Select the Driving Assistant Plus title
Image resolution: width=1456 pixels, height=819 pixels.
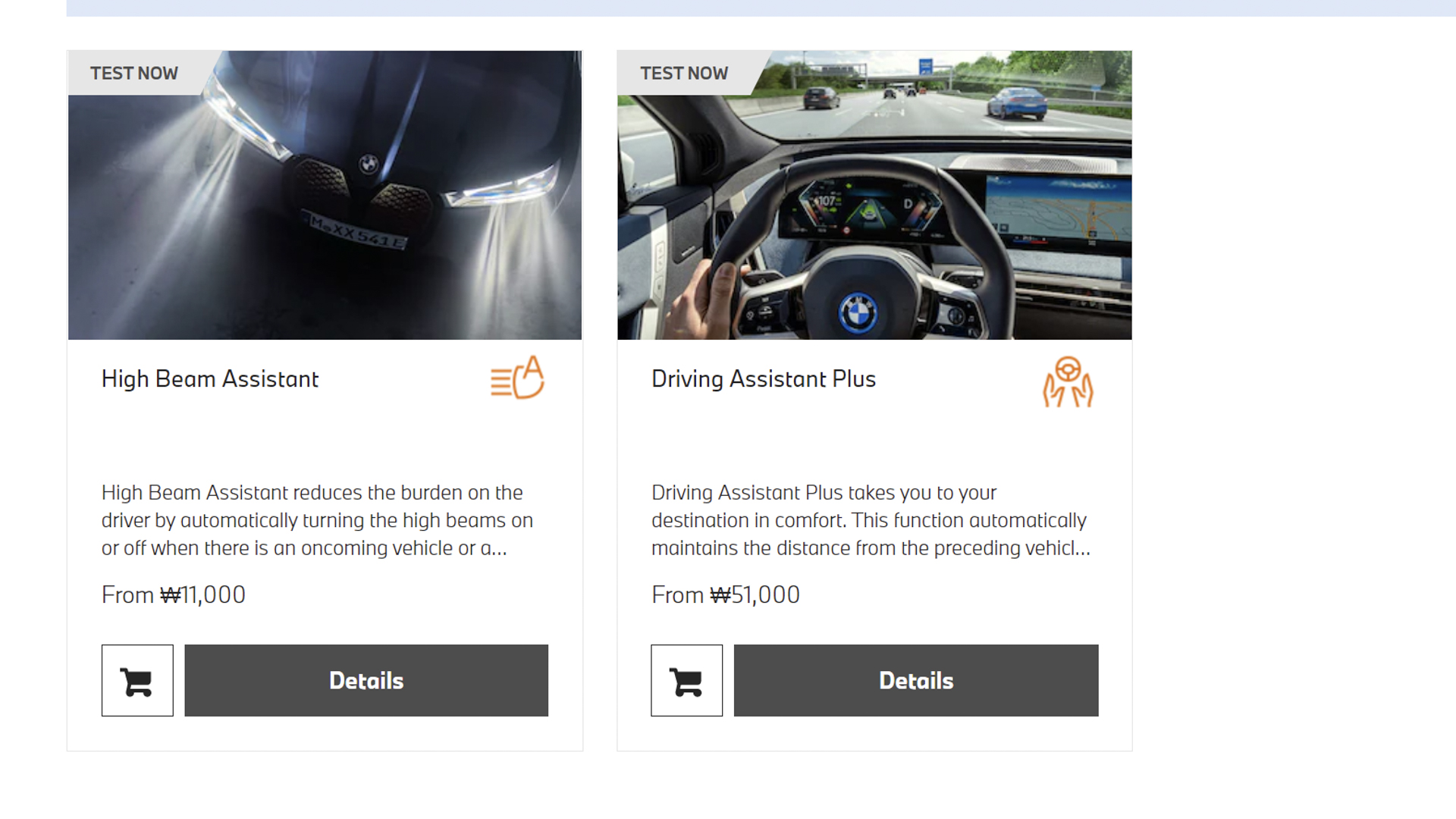[x=764, y=379]
